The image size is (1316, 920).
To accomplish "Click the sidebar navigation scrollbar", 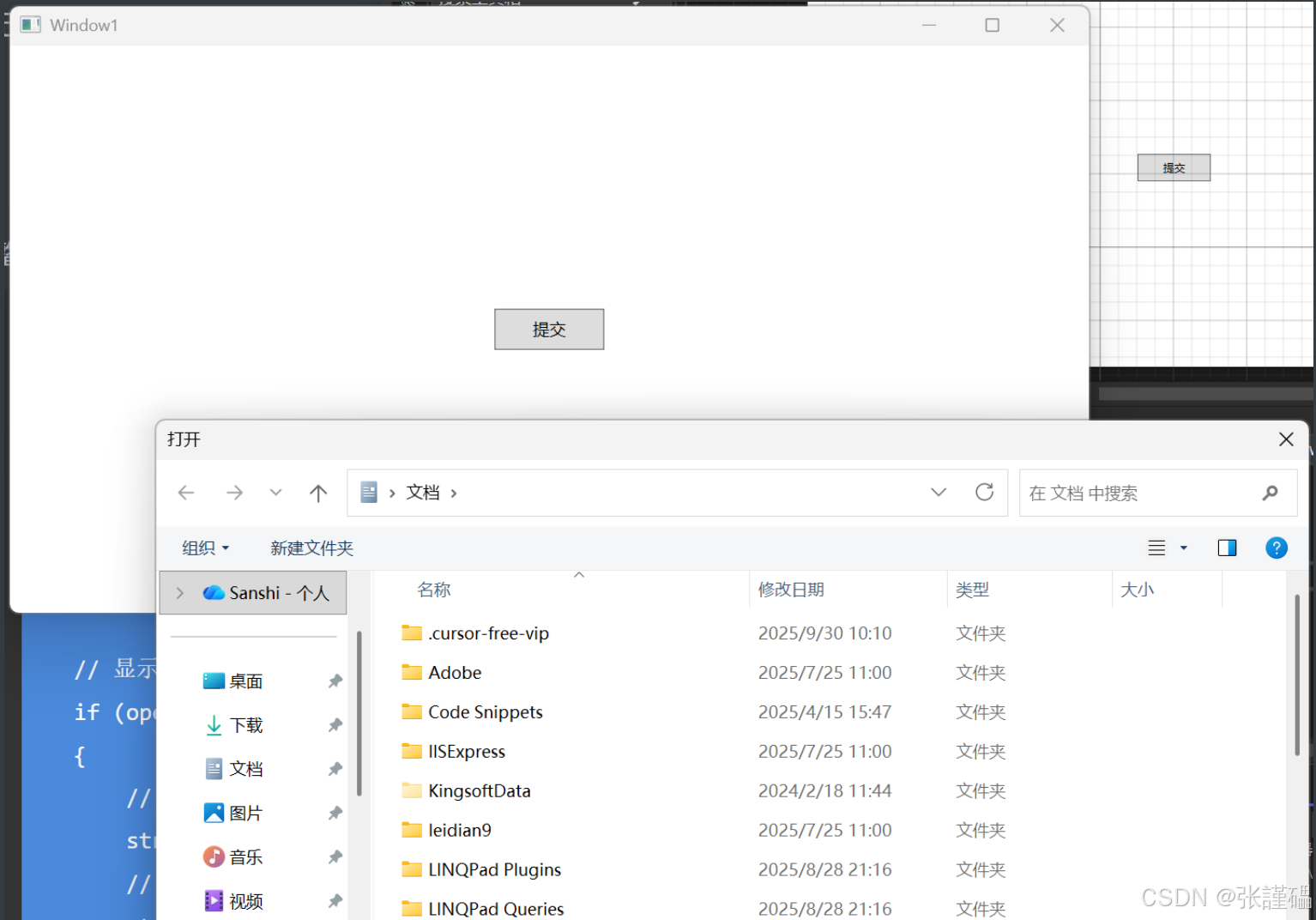I will tap(359, 714).
